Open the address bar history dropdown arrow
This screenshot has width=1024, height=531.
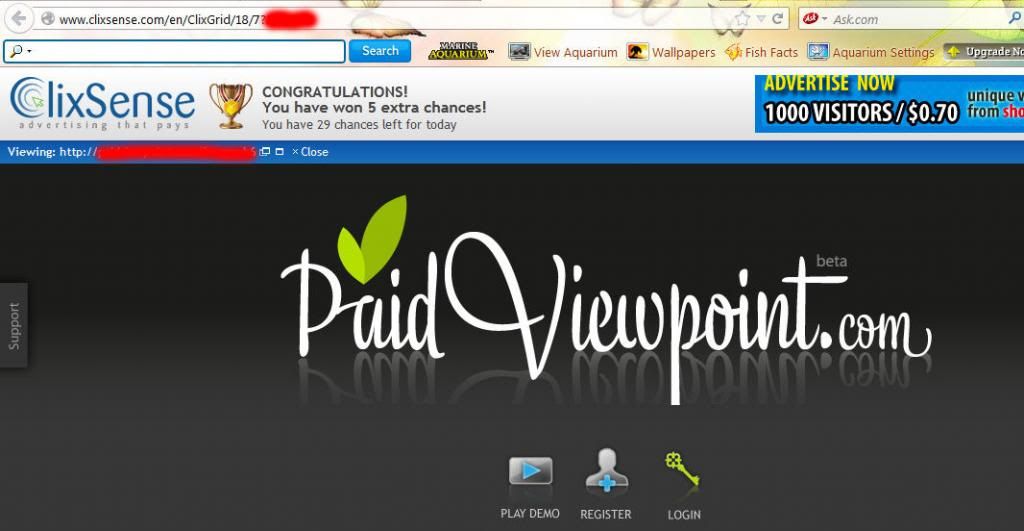tap(761, 19)
